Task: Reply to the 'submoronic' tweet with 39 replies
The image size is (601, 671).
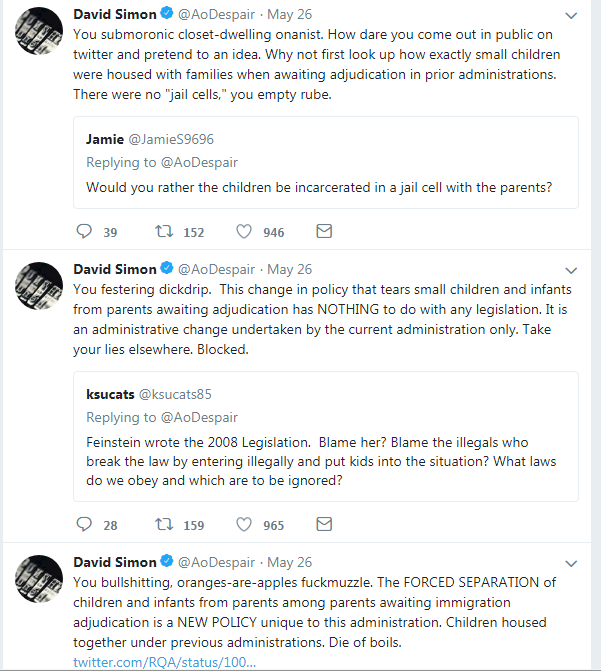Action: pyautogui.click(x=84, y=231)
